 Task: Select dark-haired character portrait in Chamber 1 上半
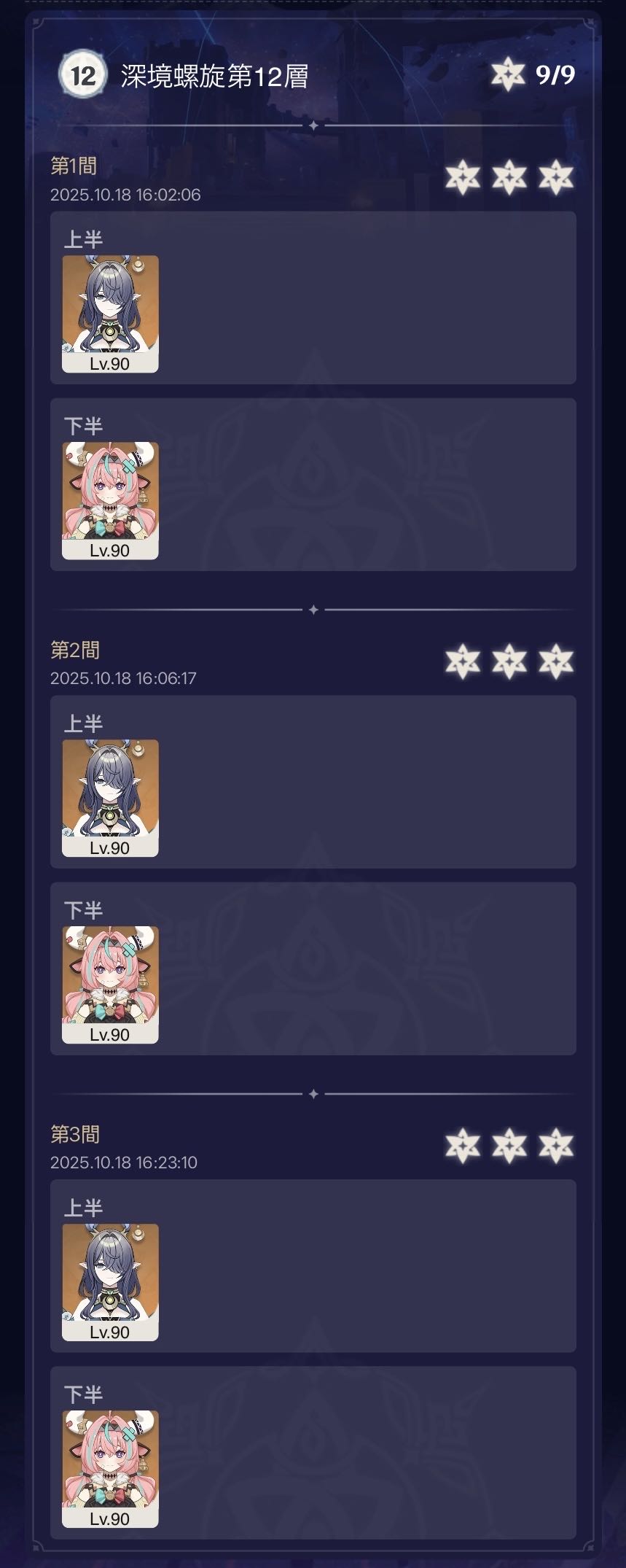[110, 314]
